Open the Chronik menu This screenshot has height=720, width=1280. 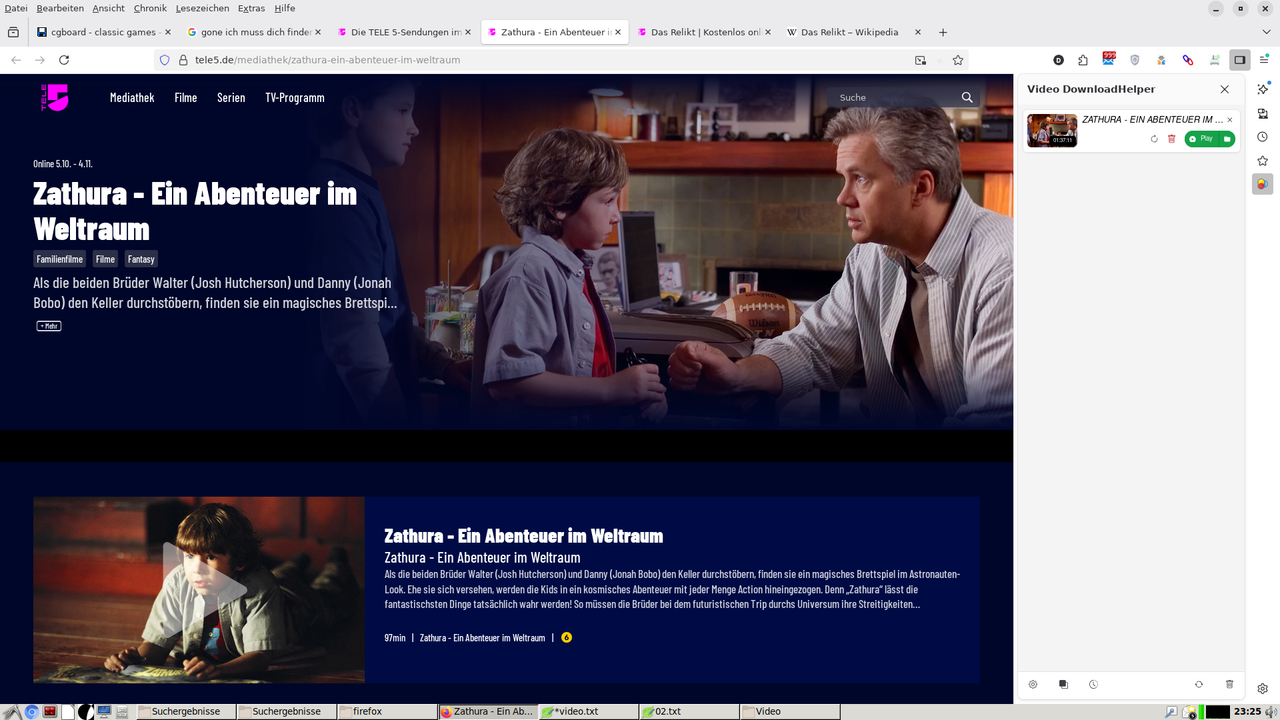pos(150,8)
